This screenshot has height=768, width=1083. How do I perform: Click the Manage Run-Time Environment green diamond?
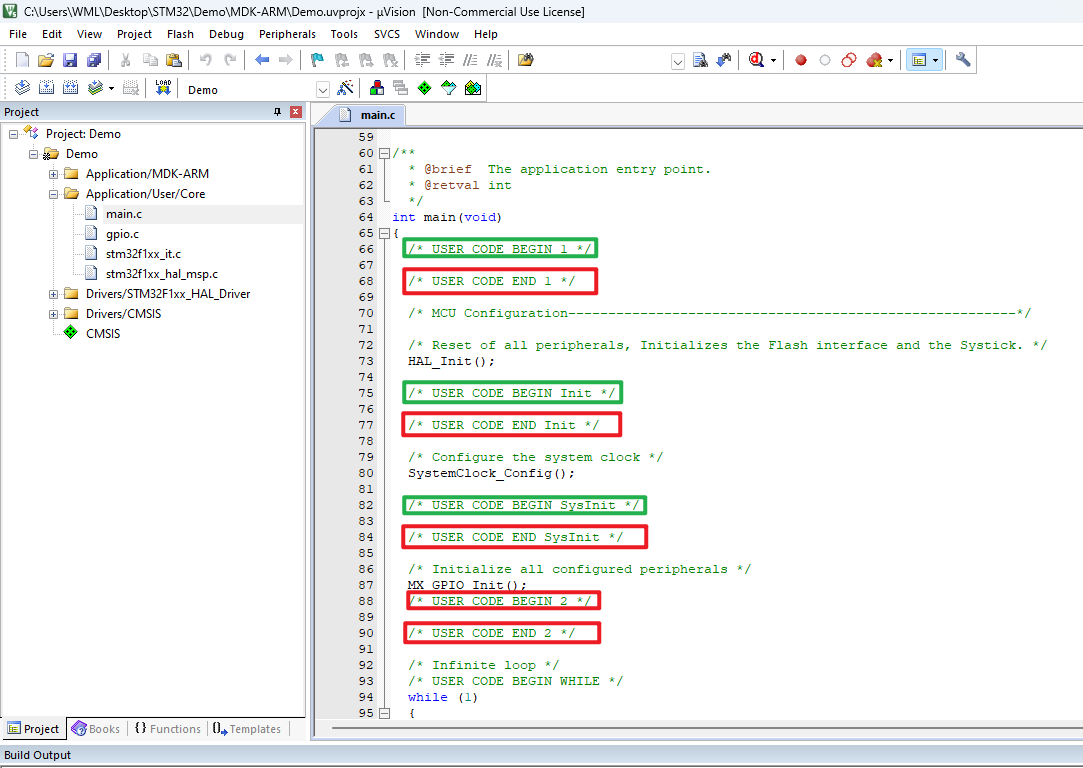(x=424, y=88)
